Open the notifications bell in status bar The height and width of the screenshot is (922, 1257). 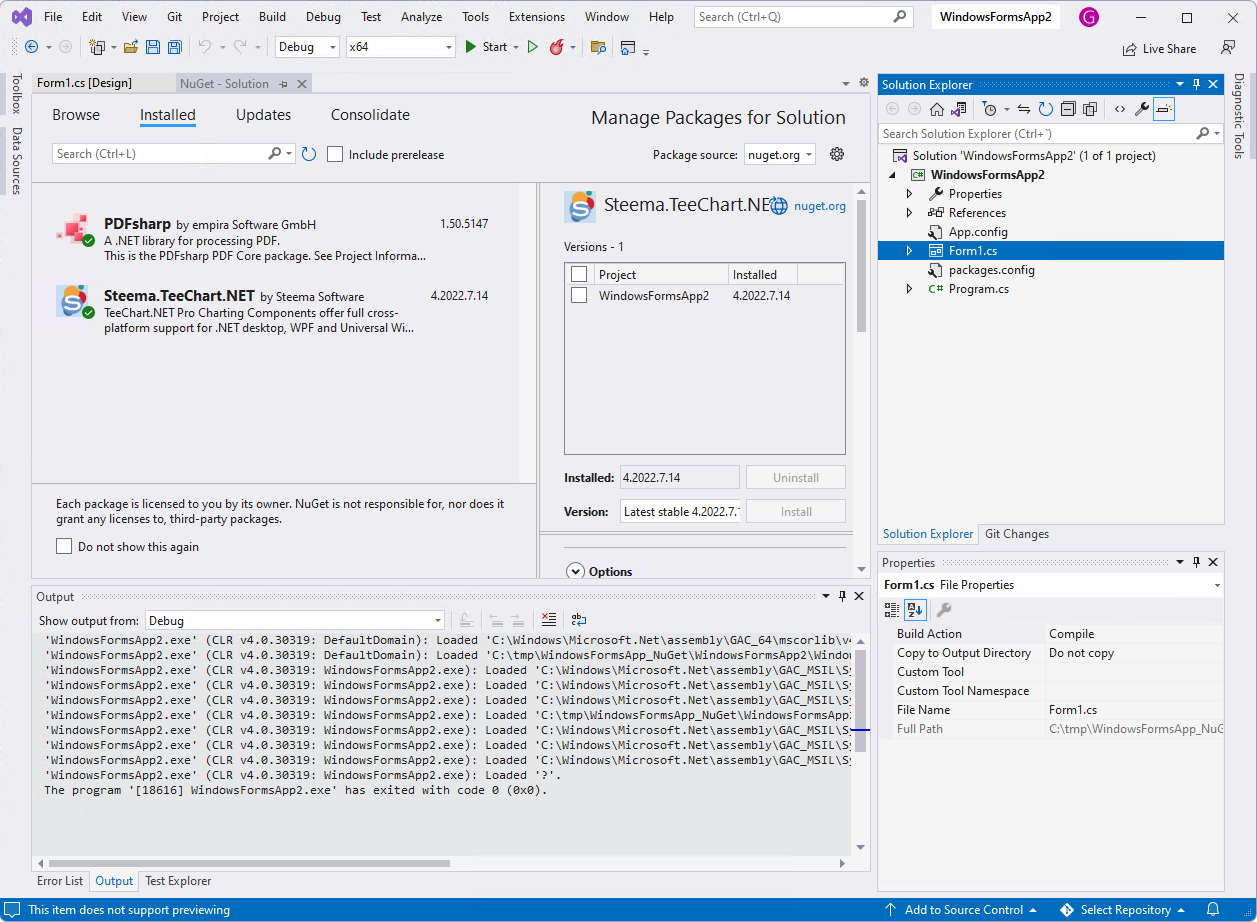[1213, 910]
